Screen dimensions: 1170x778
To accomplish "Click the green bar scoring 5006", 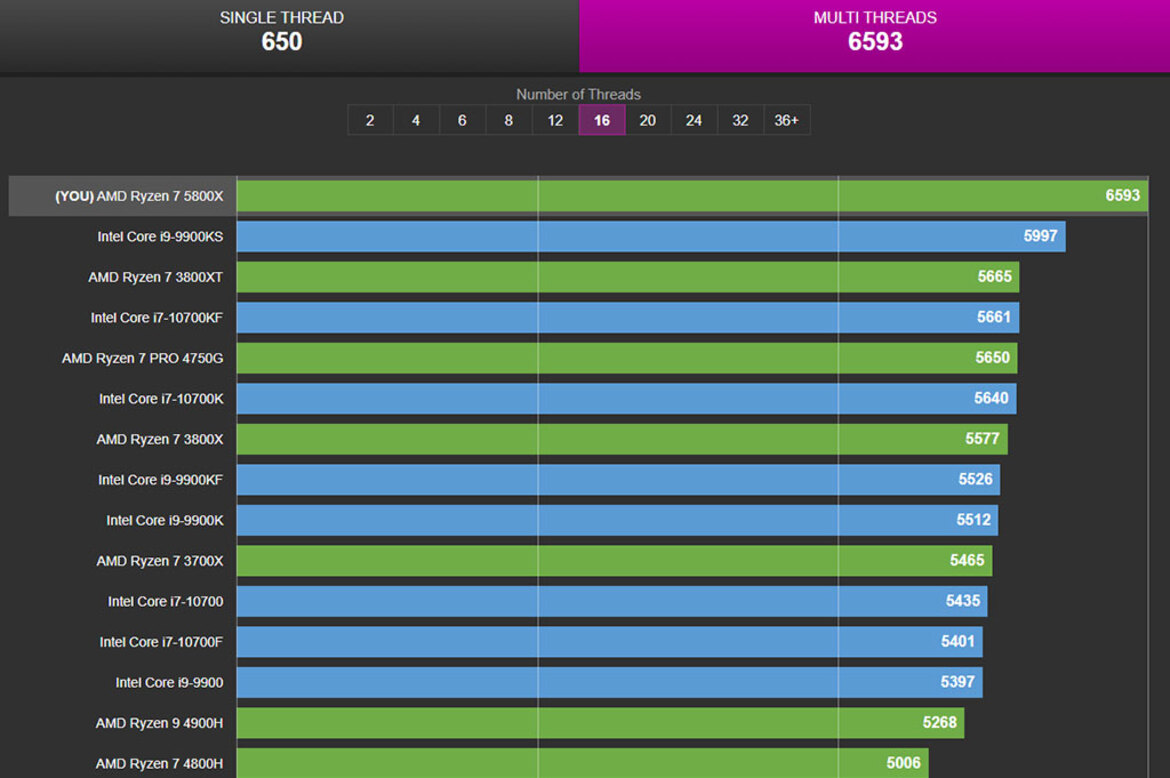I will click(583, 762).
